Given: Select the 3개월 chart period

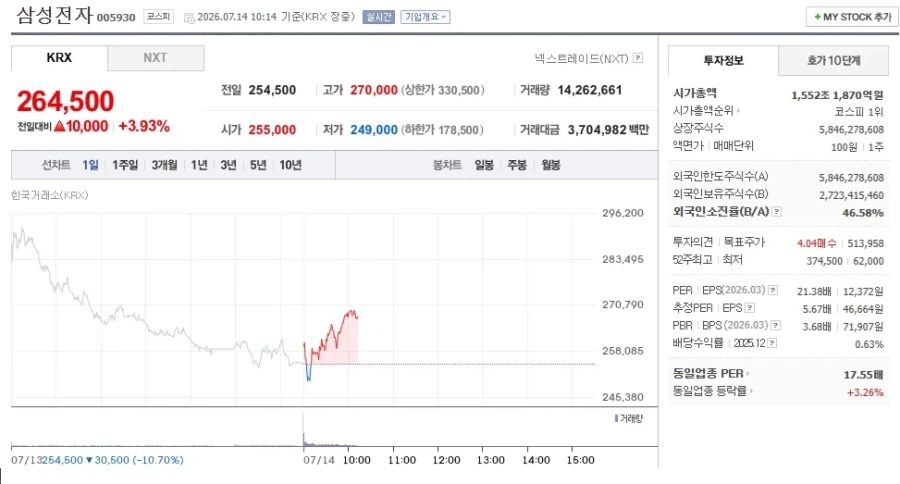Looking at the screenshot, I should [x=164, y=165].
